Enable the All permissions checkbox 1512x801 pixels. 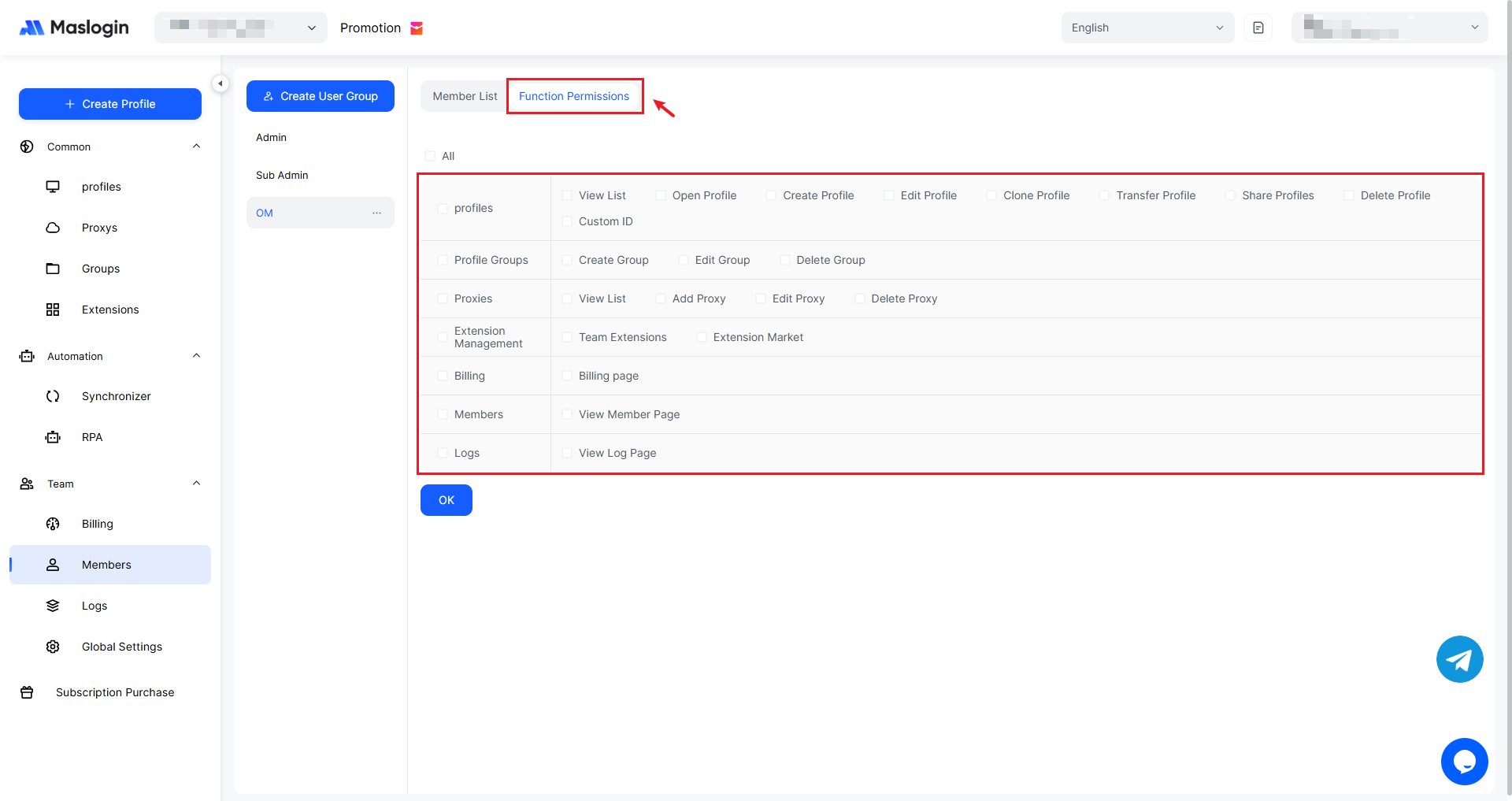430,156
